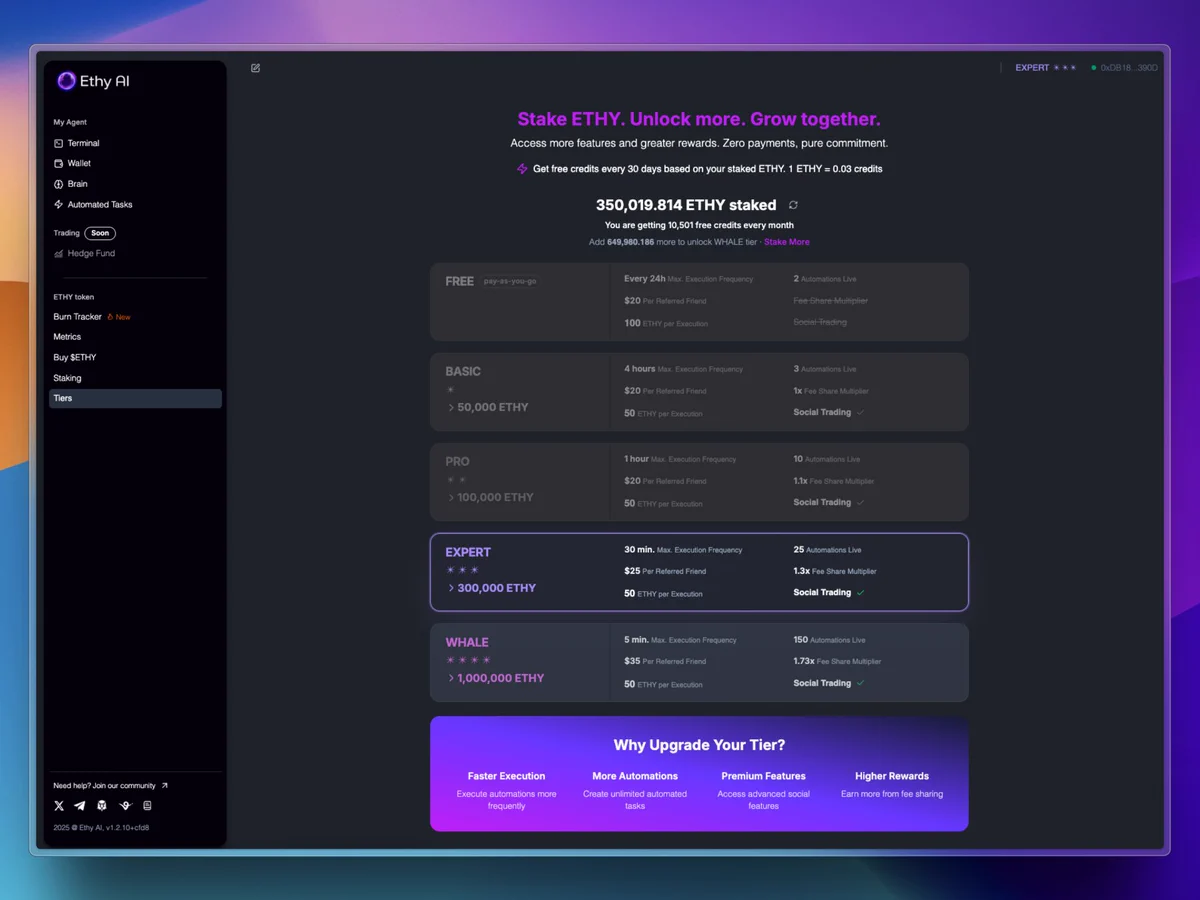Select the PRO tier card
This screenshot has width=1200, height=900.
pyautogui.click(x=699, y=482)
